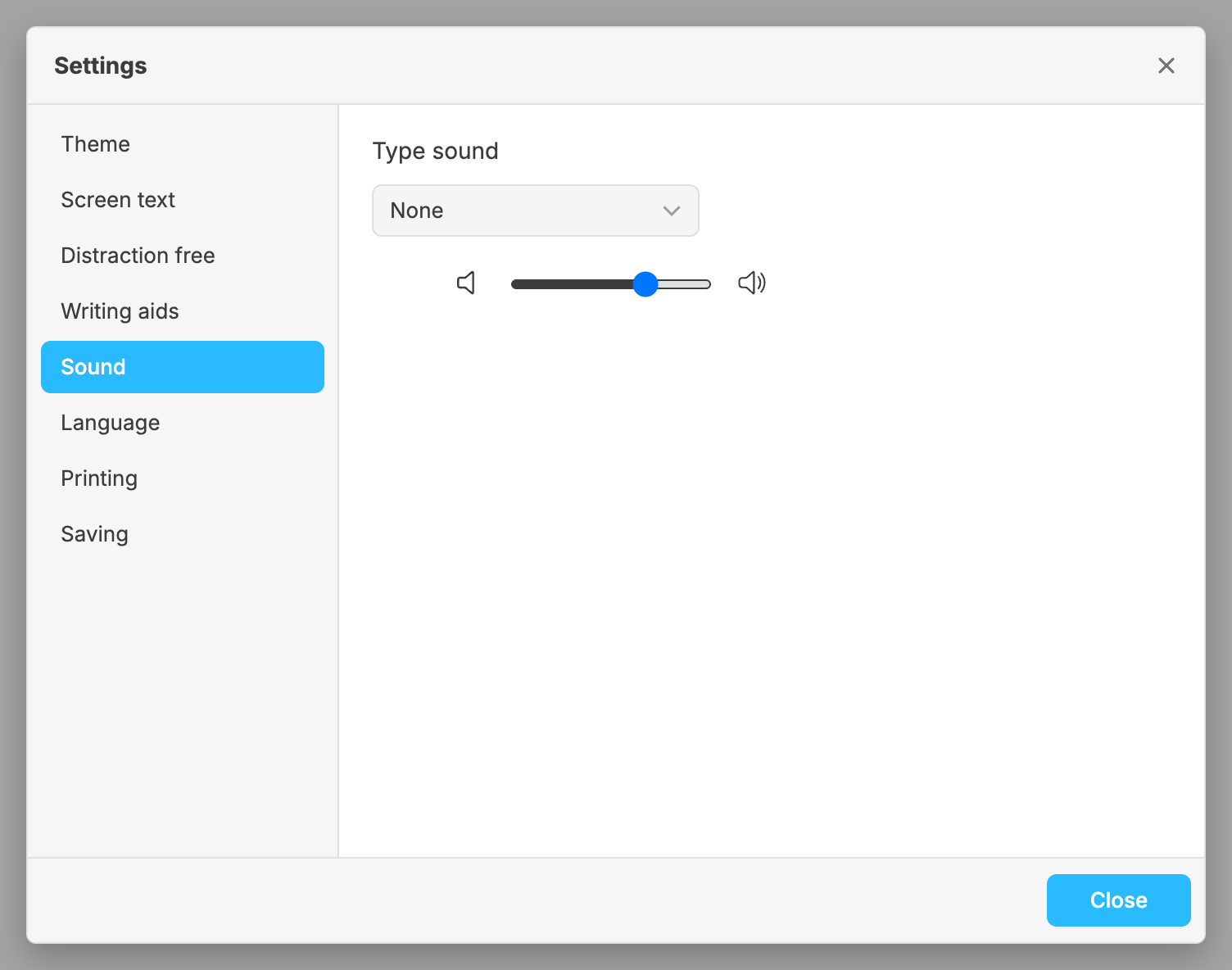Open the Language settings section
This screenshot has width=1232, height=970.
tap(183, 423)
